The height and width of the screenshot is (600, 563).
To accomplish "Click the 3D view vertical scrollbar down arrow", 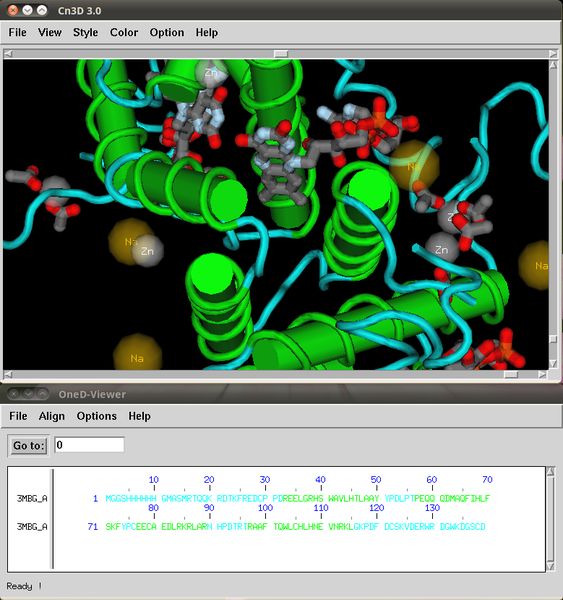I will pos(553,363).
